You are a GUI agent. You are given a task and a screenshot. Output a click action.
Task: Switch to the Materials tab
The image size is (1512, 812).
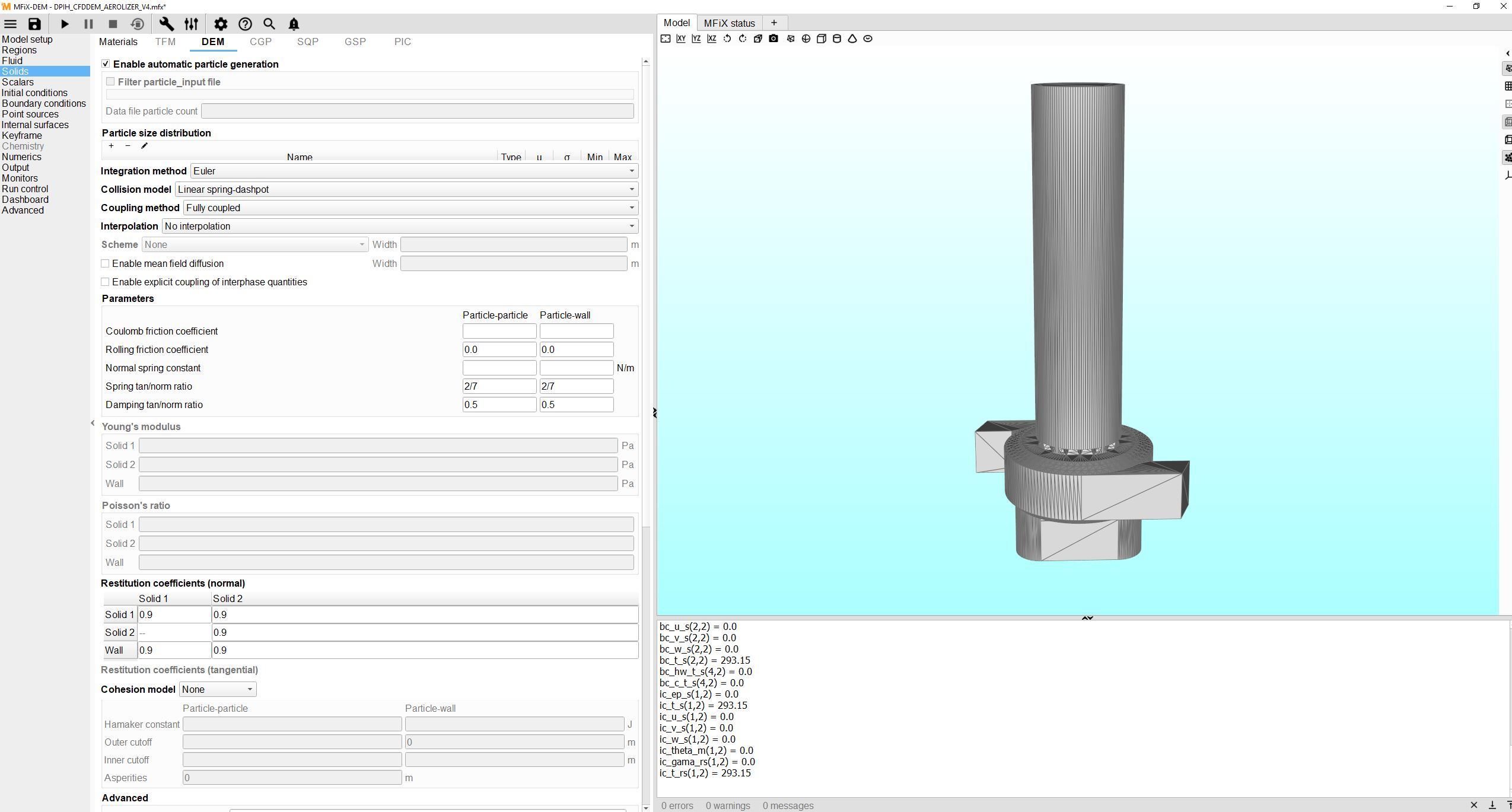coord(118,42)
